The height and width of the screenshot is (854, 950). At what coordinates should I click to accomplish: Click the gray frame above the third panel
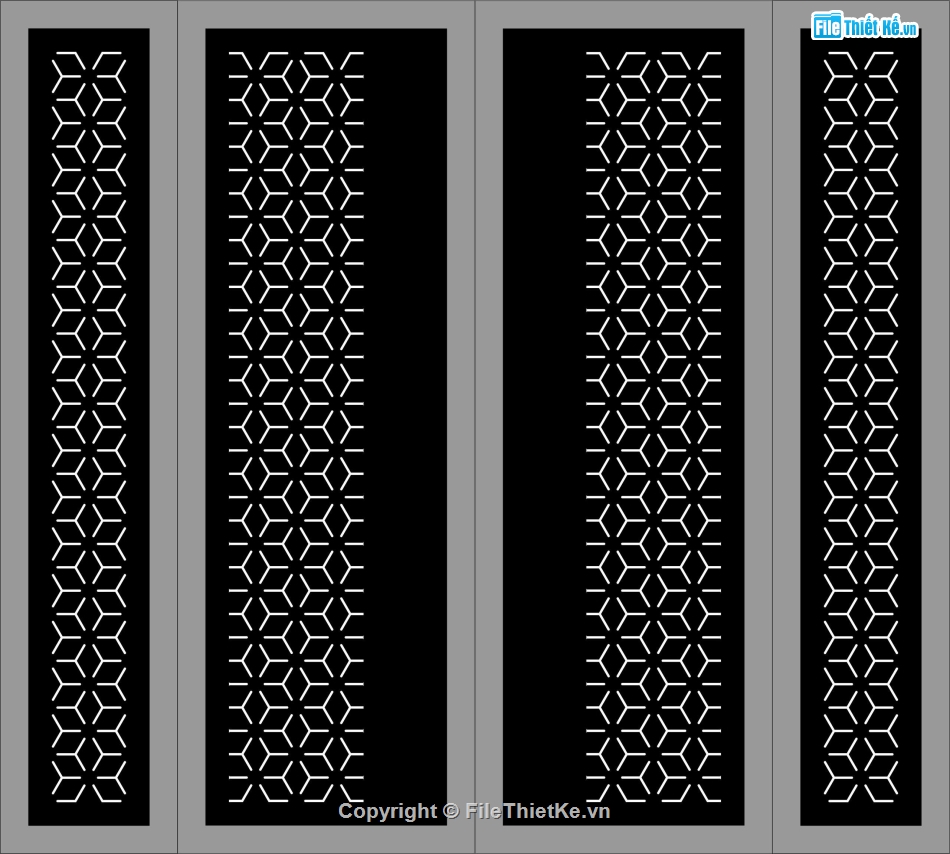point(623,14)
